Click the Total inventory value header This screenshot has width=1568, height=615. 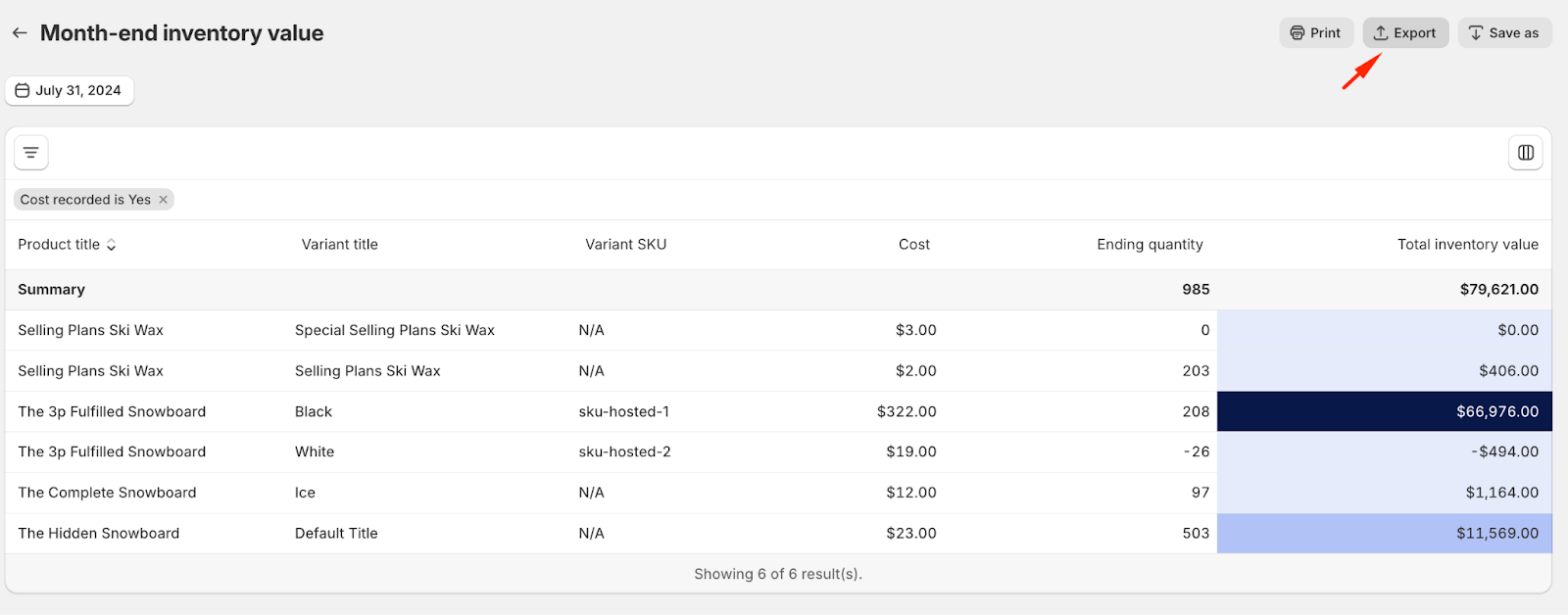(x=1467, y=245)
